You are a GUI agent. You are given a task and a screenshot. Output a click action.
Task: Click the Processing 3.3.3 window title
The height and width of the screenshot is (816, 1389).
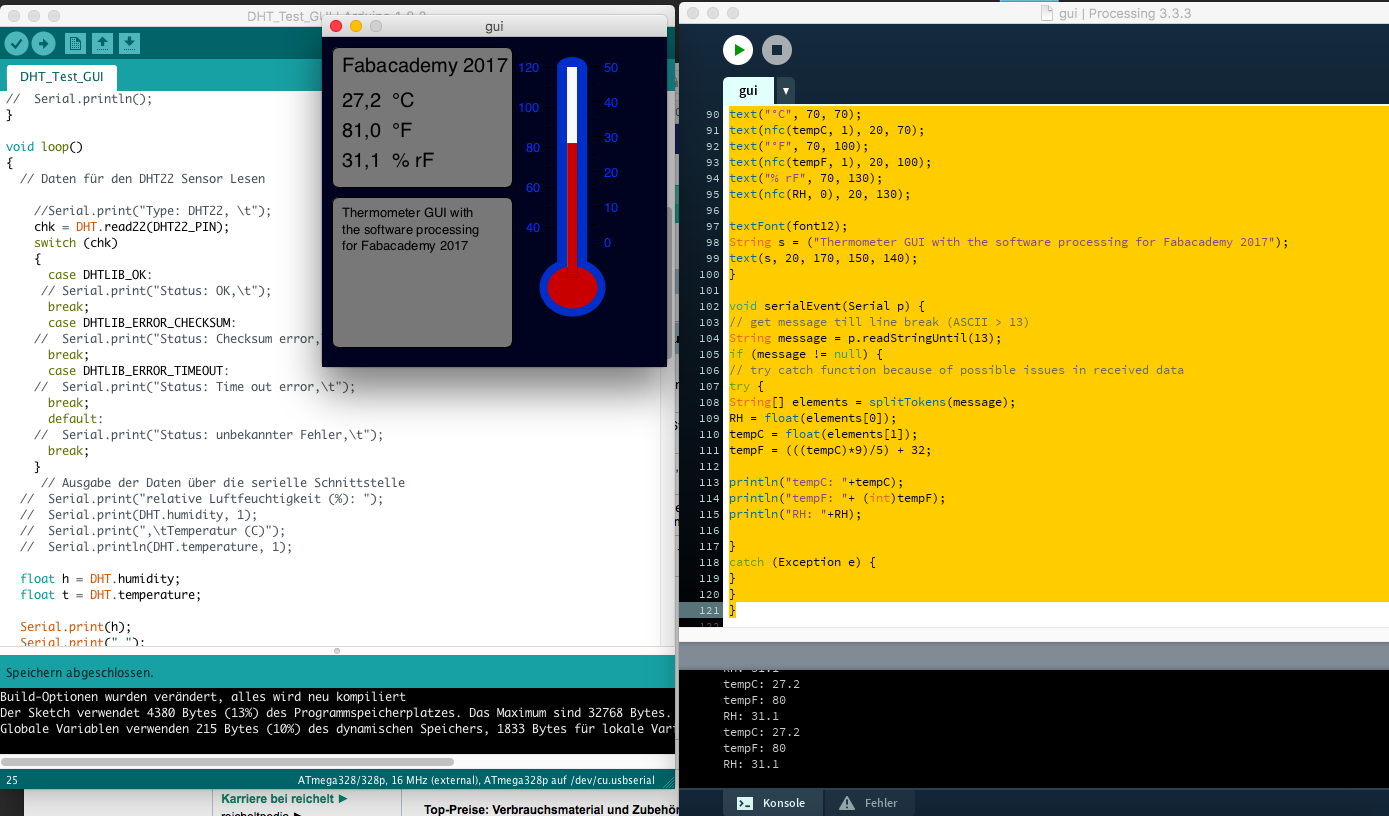1126,13
